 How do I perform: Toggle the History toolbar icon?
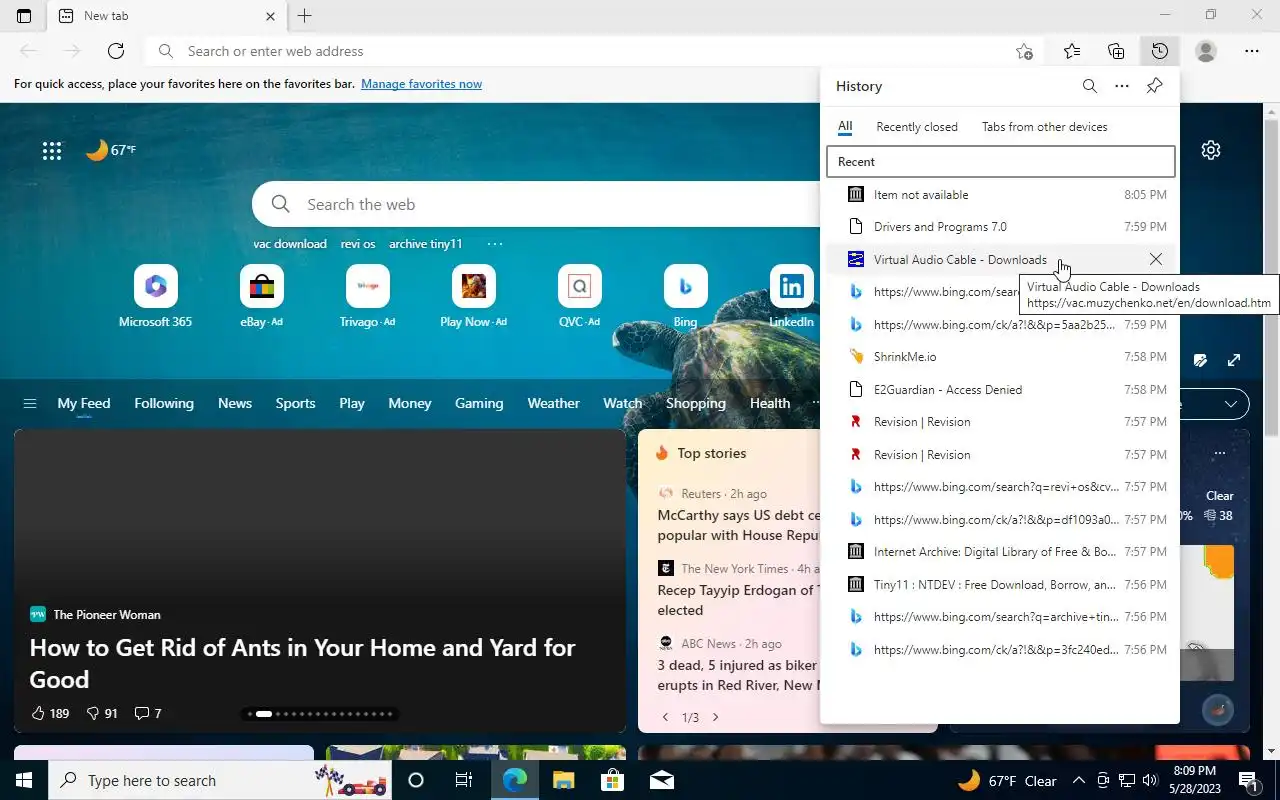[1159, 51]
